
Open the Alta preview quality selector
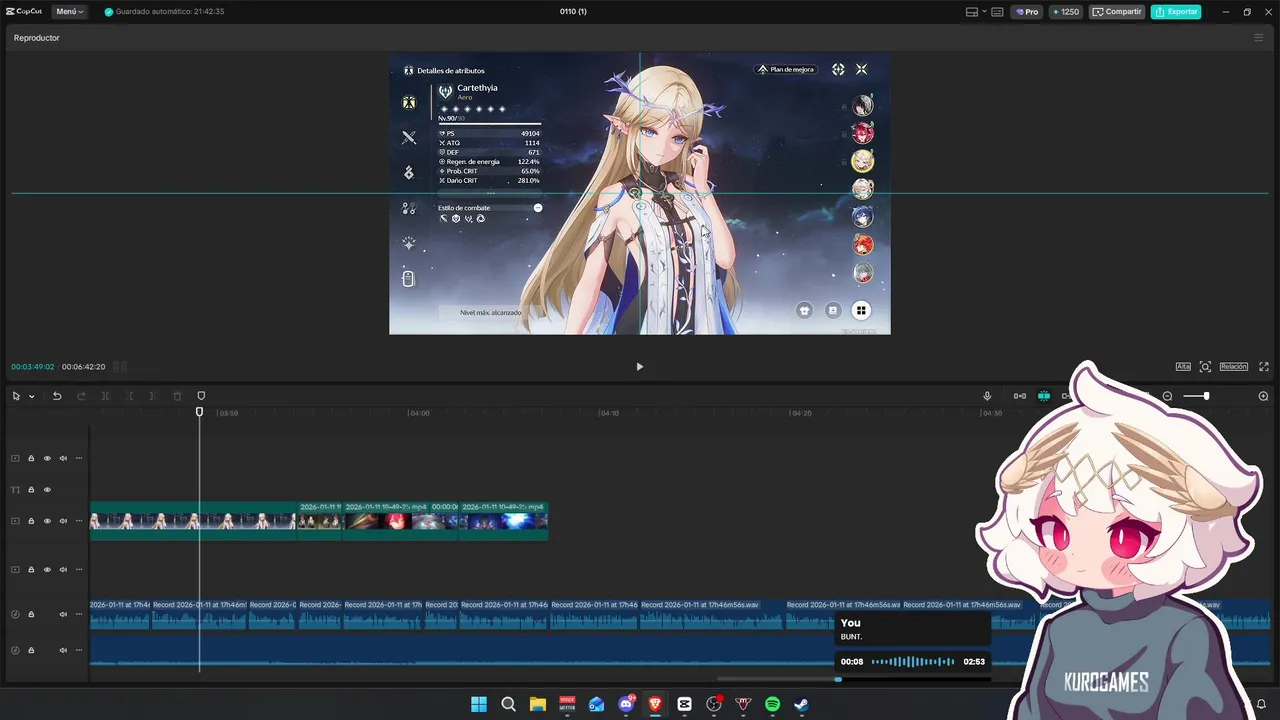pyautogui.click(x=1183, y=367)
